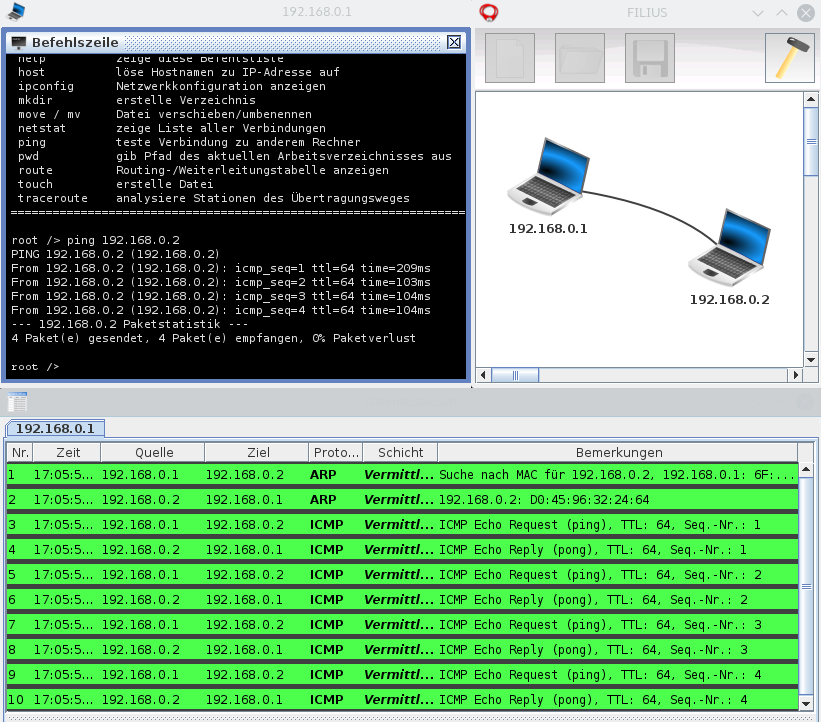Click the floppy disk save icon
This screenshot has height=722, width=821.
(x=650, y=58)
